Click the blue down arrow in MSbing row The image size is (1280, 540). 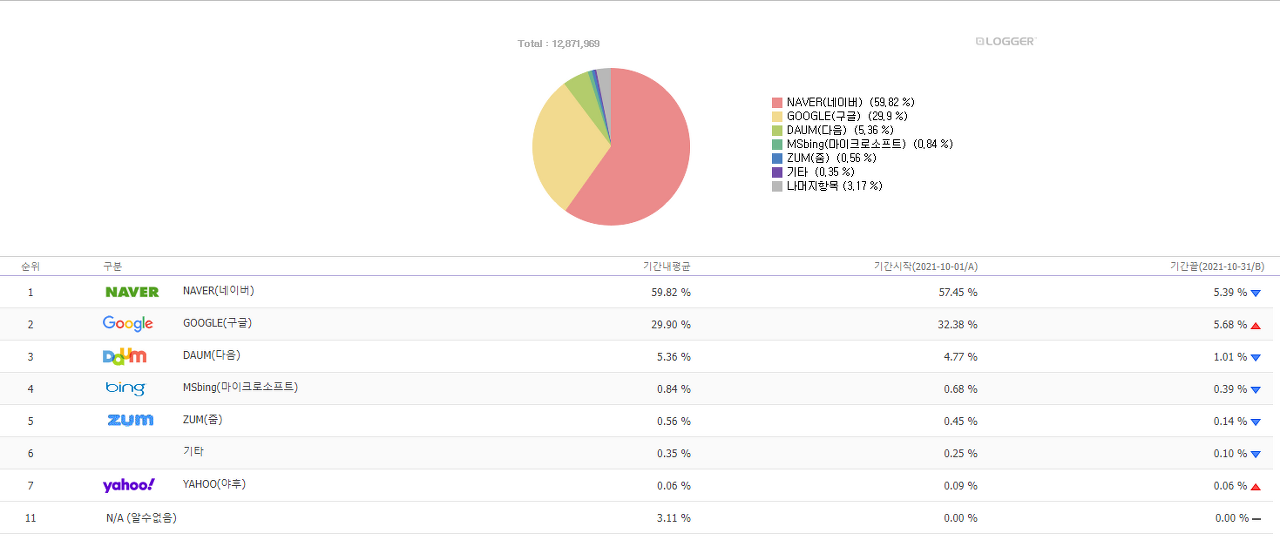pyautogui.click(x=1256, y=389)
